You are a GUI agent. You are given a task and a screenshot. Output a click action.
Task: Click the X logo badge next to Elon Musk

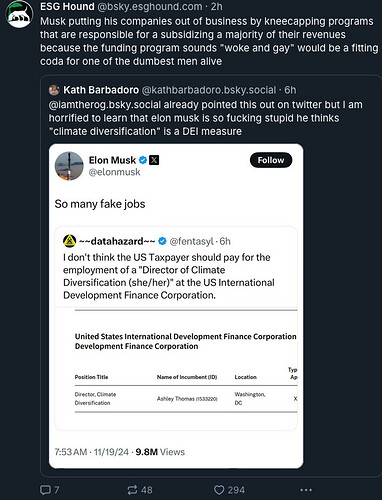154,160
